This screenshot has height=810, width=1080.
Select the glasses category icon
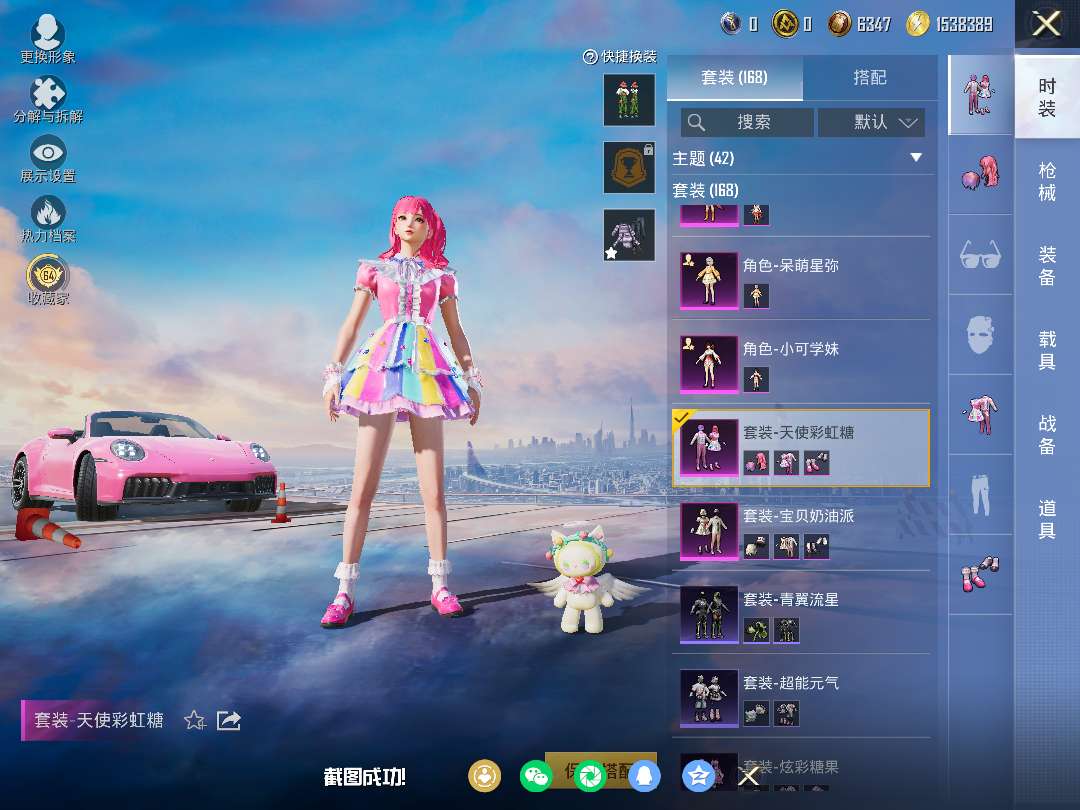pyautogui.click(x=979, y=254)
